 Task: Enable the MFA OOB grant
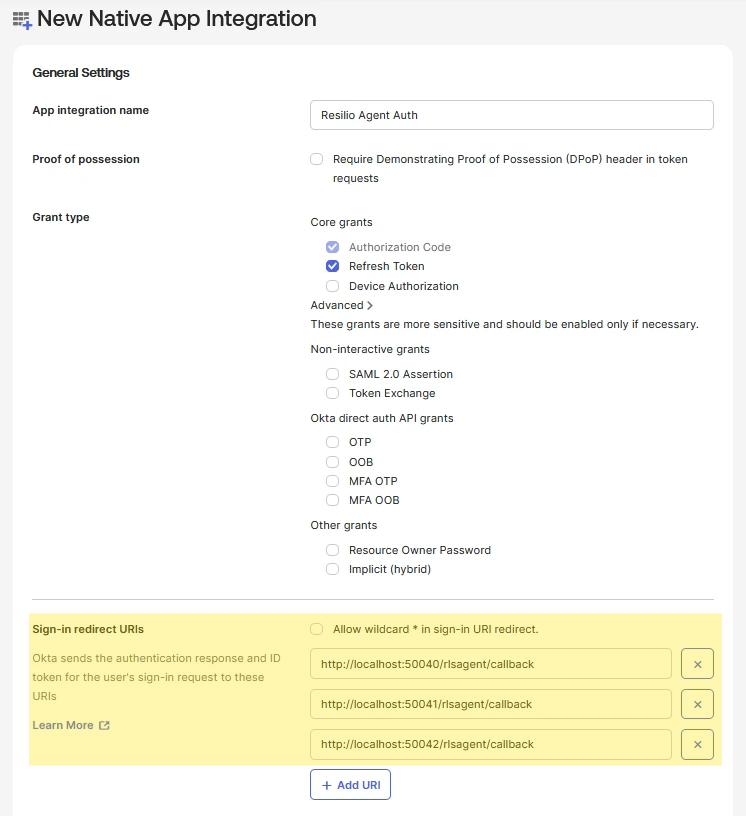[332, 500]
